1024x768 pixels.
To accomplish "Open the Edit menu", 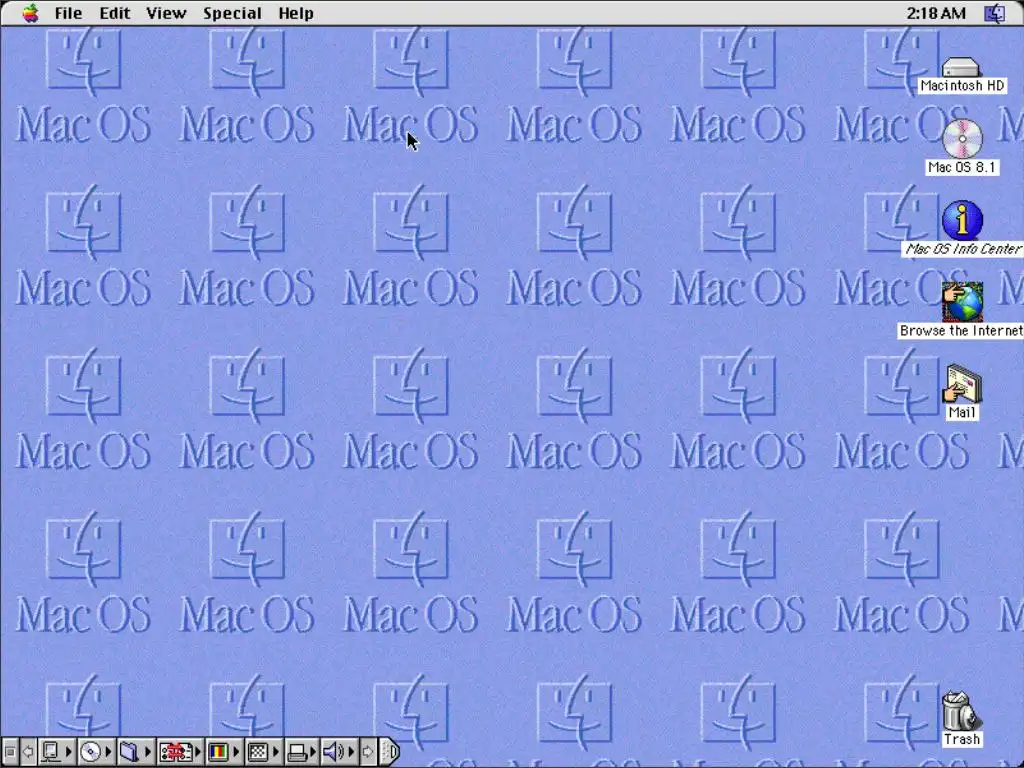I will [115, 13].
